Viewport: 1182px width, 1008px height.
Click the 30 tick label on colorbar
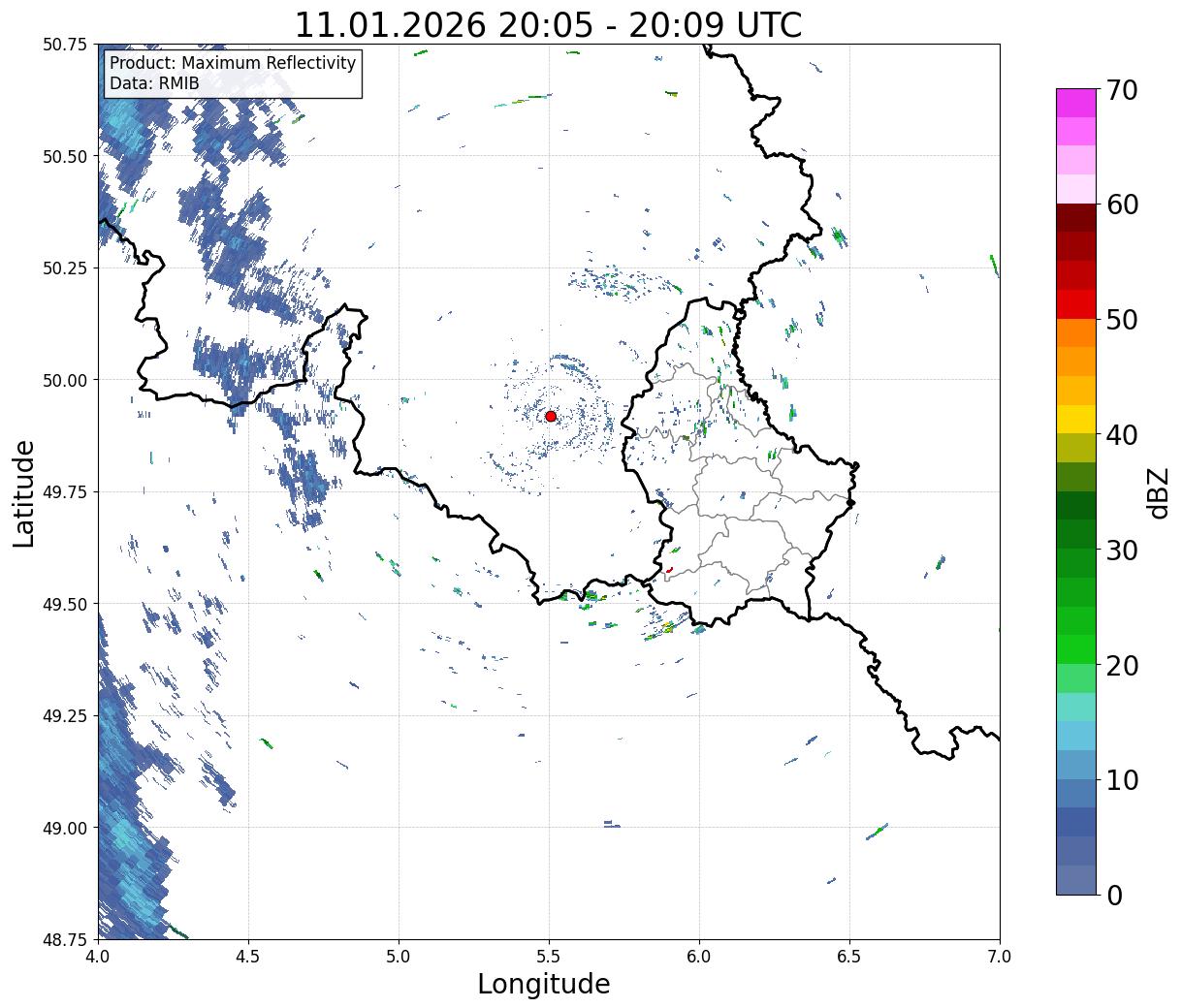tap(1121, 550)
